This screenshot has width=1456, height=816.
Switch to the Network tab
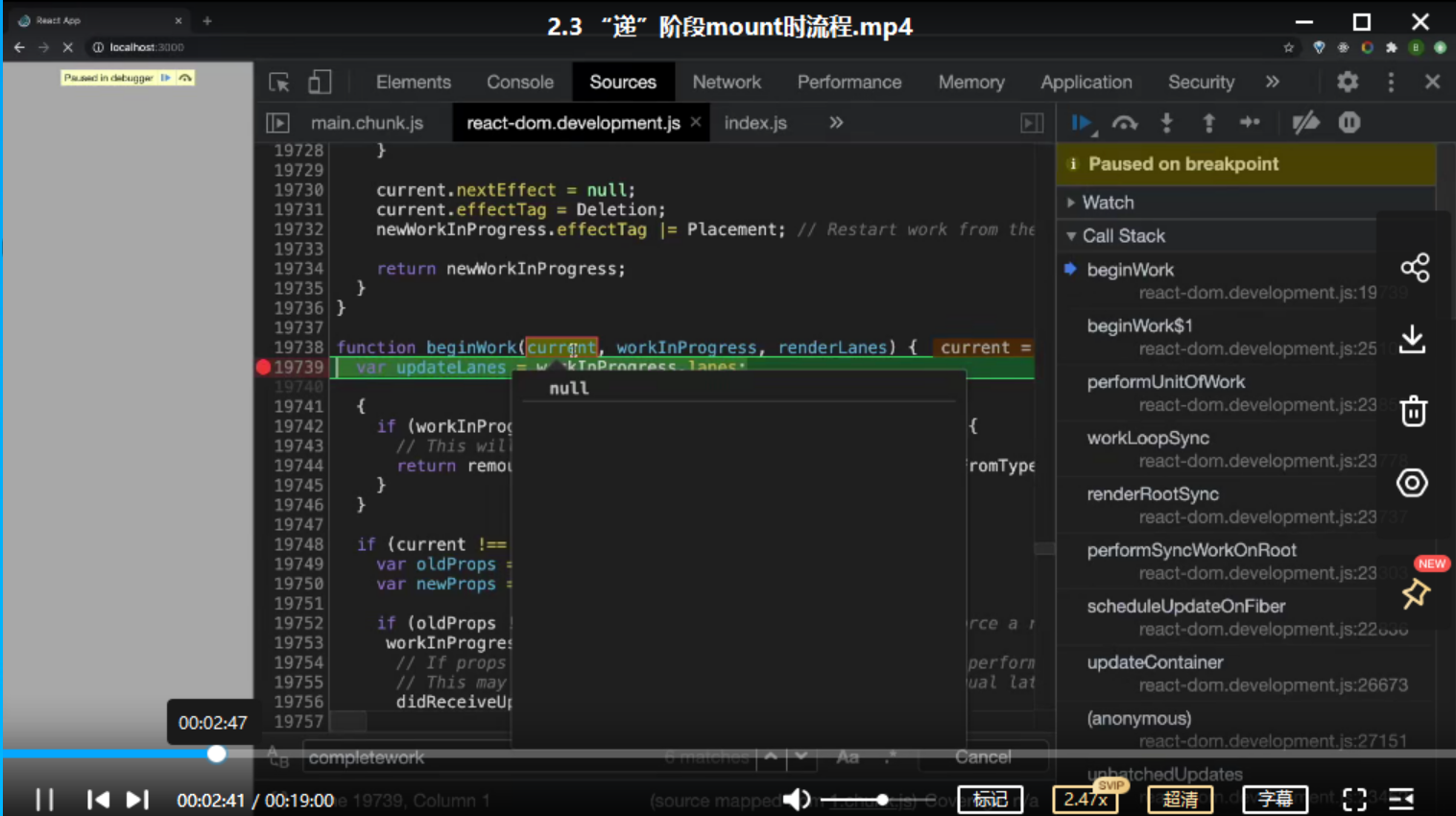click(727, 83)
